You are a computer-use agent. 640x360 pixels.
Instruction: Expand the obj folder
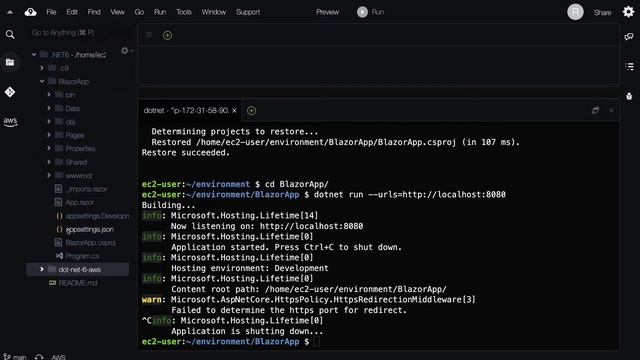pyautogui.click(x=49, y=122)
